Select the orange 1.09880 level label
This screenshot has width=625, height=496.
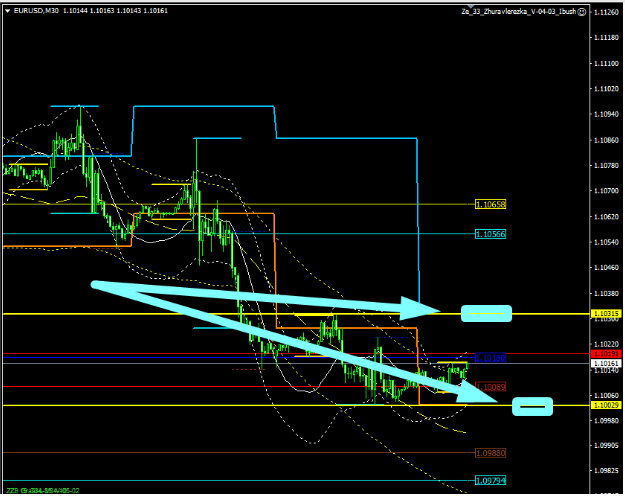(x=491, y=452)
